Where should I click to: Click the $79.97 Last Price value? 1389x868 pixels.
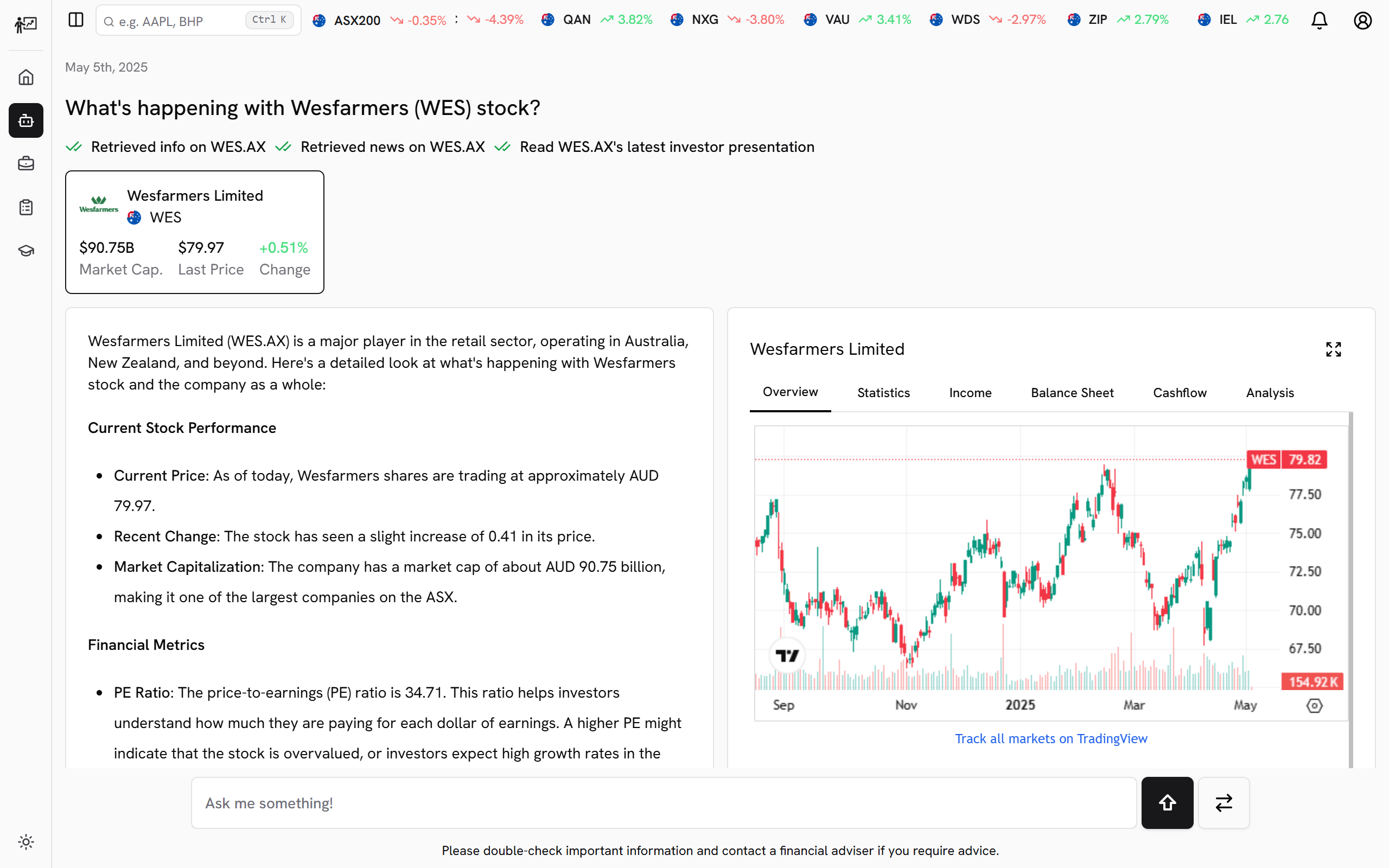(x=201, y=248)
